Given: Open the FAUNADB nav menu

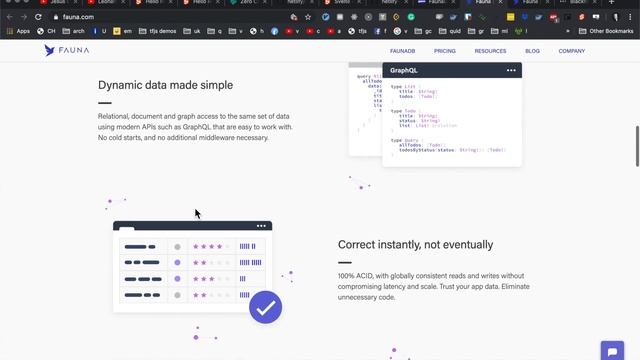Looking at the screenshot, I should pyautogui.click(x=402, y=51).
